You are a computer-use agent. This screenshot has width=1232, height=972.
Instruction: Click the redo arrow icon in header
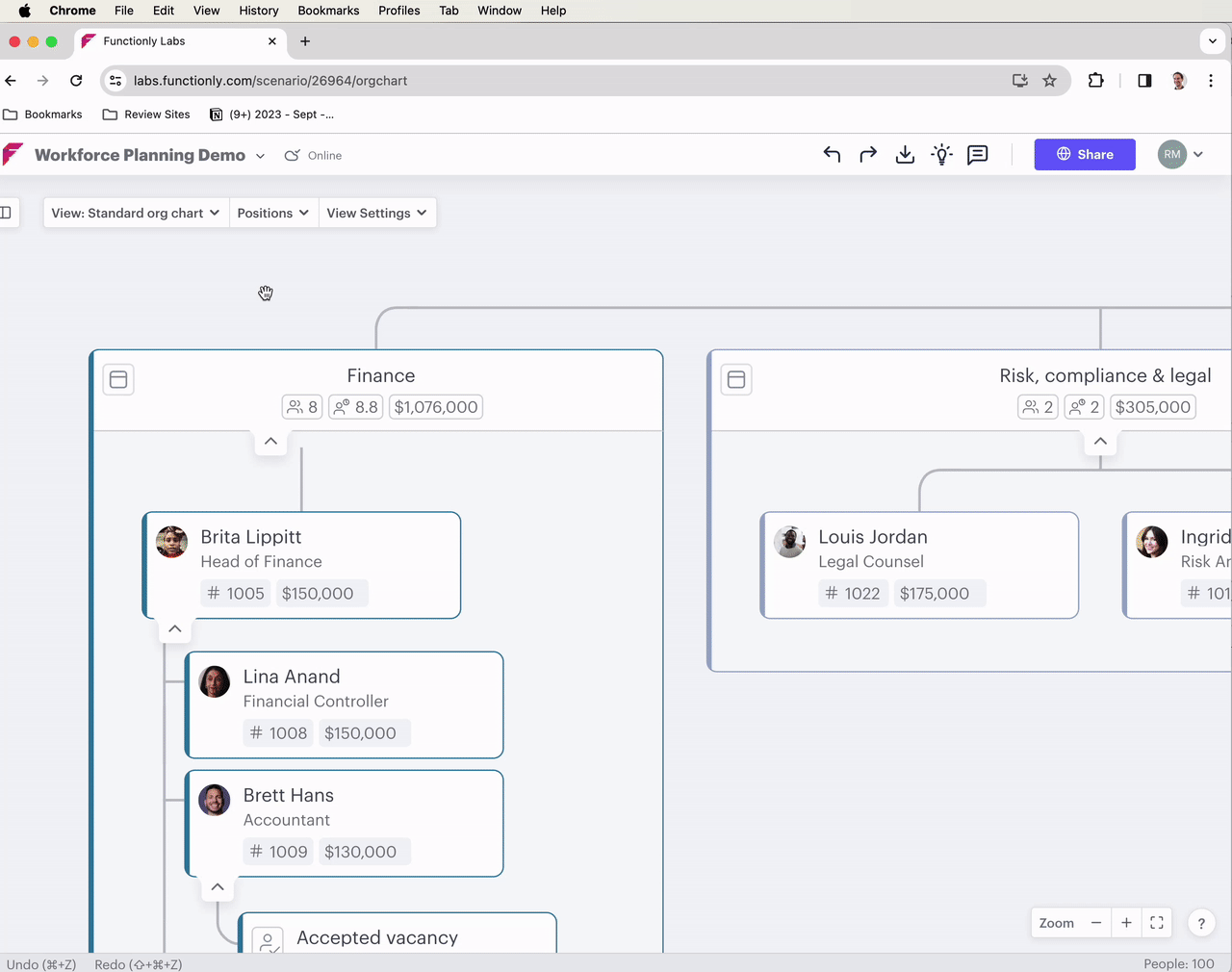(x=868, y=155)
